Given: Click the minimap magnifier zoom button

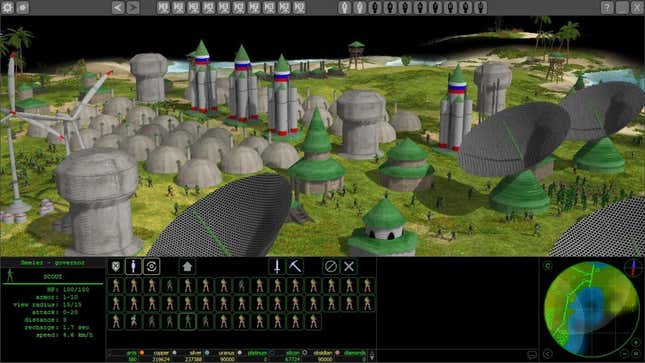Looking at the screenshot, I should pos(548,266).
